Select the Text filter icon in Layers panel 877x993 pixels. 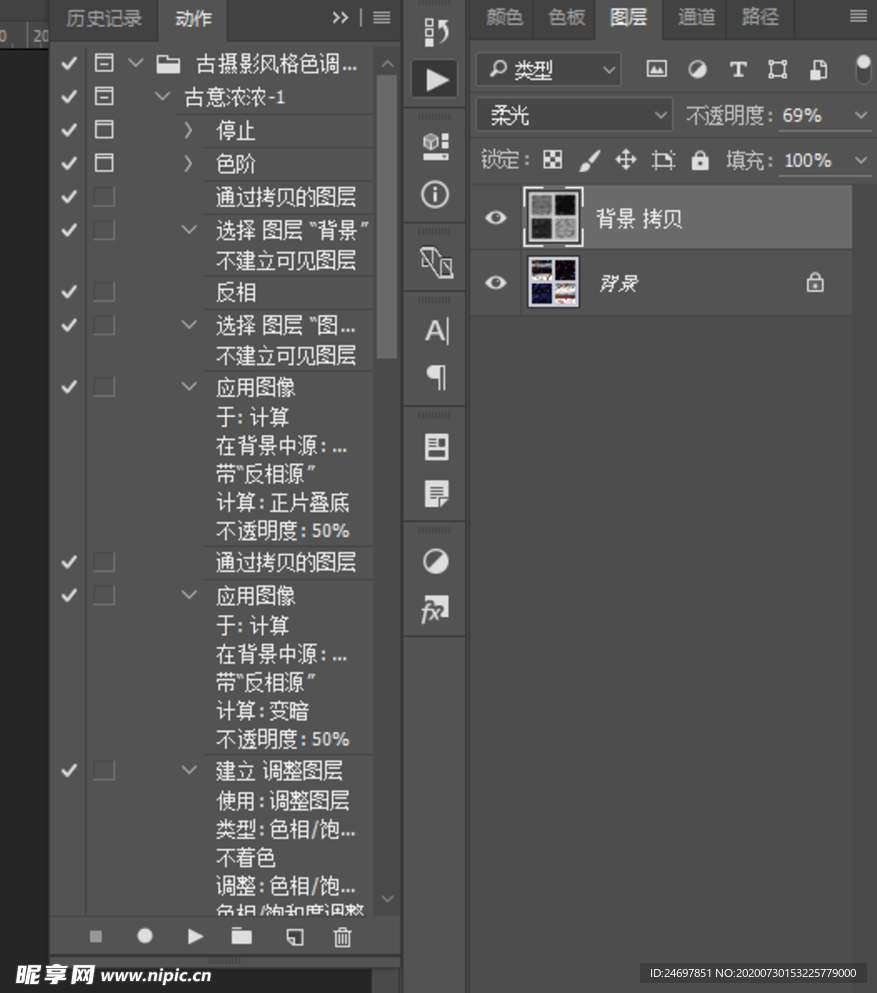(738, 69)
